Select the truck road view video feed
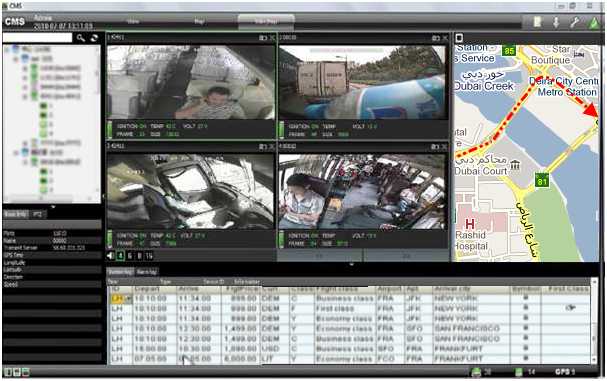 tap(362, 82)
